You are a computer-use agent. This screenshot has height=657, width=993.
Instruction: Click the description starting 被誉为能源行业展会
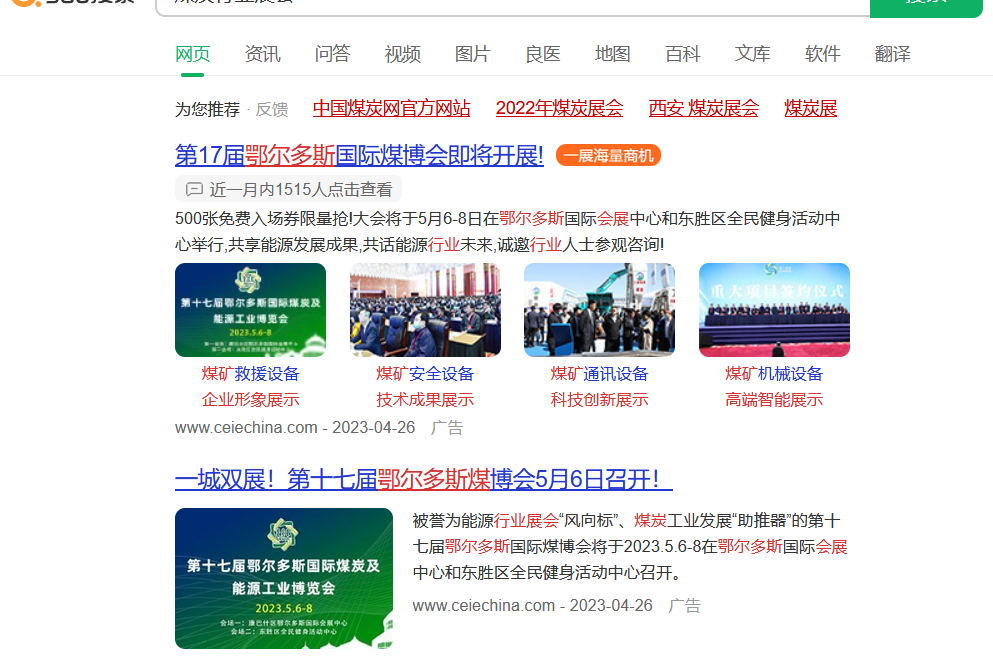click(630, 547)
